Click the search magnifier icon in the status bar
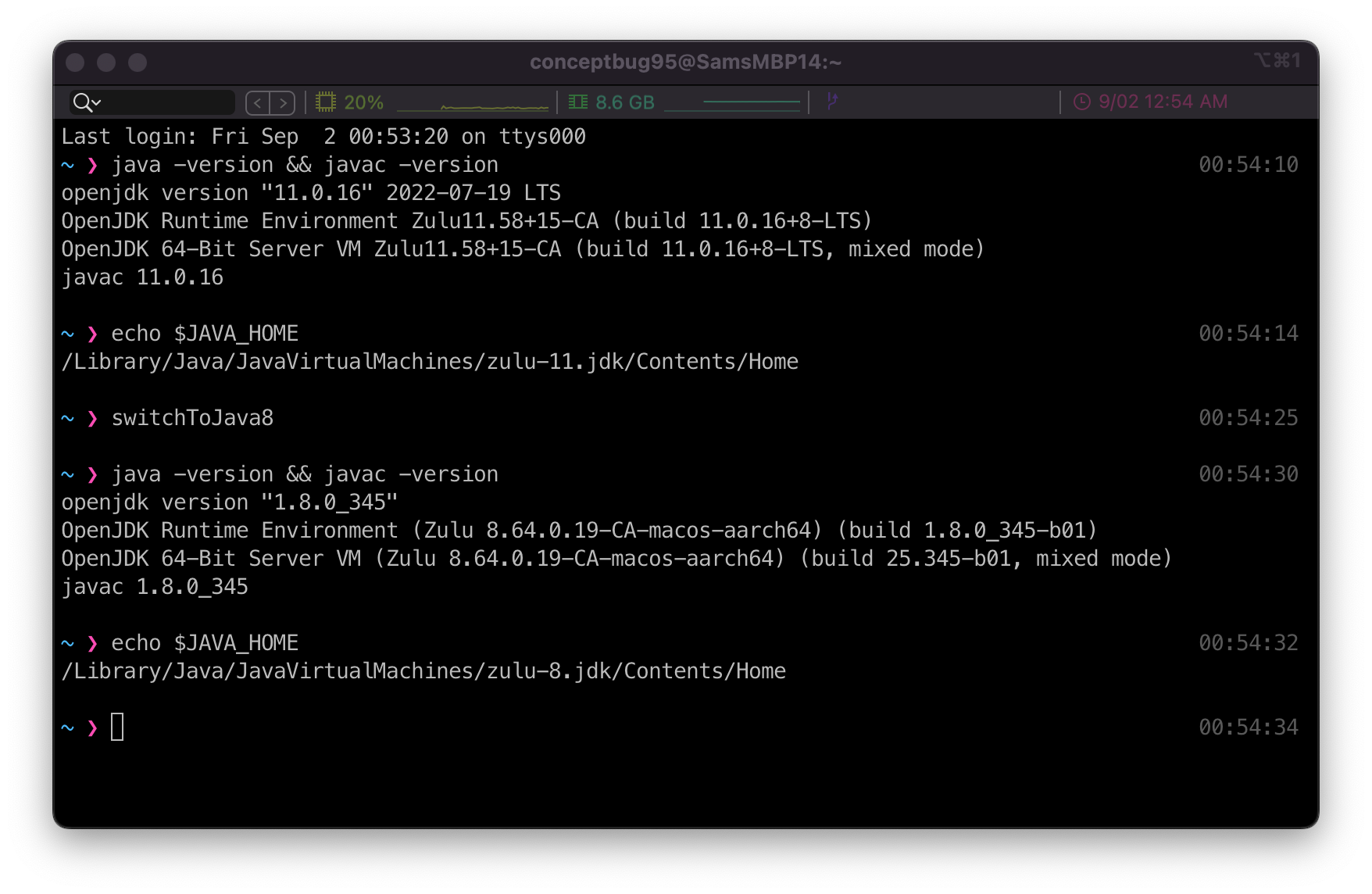The width and height of the screenshot is (1372, 894). coord(81,102)
